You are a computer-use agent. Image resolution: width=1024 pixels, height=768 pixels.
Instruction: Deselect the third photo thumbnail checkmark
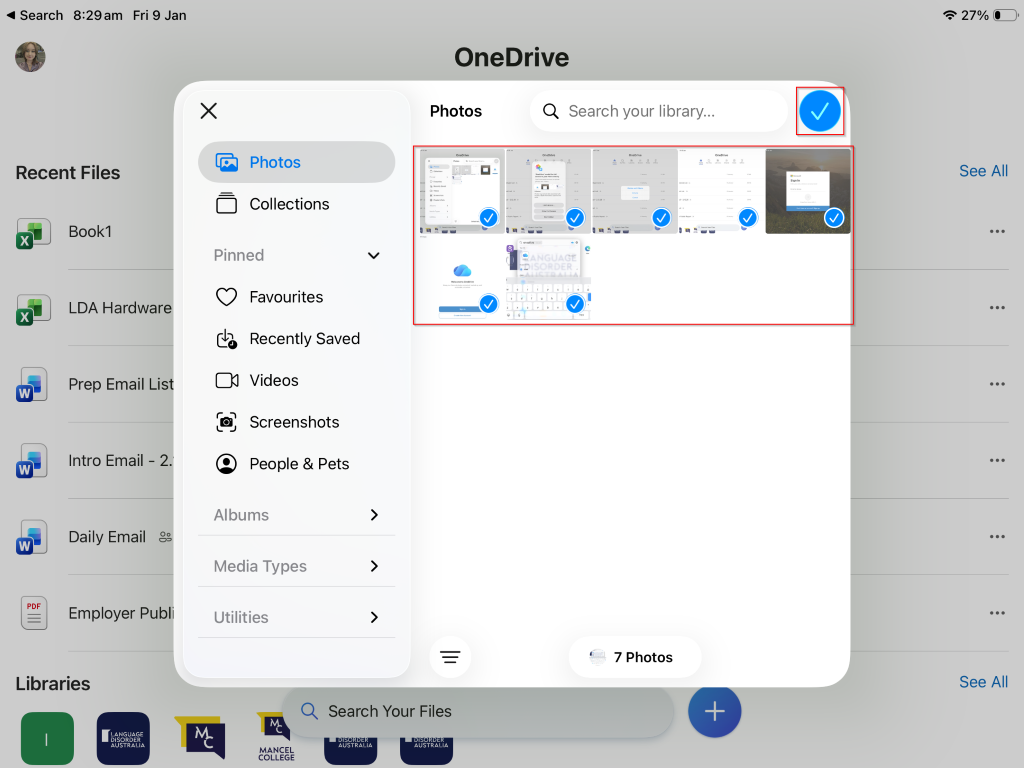(661, 217)
